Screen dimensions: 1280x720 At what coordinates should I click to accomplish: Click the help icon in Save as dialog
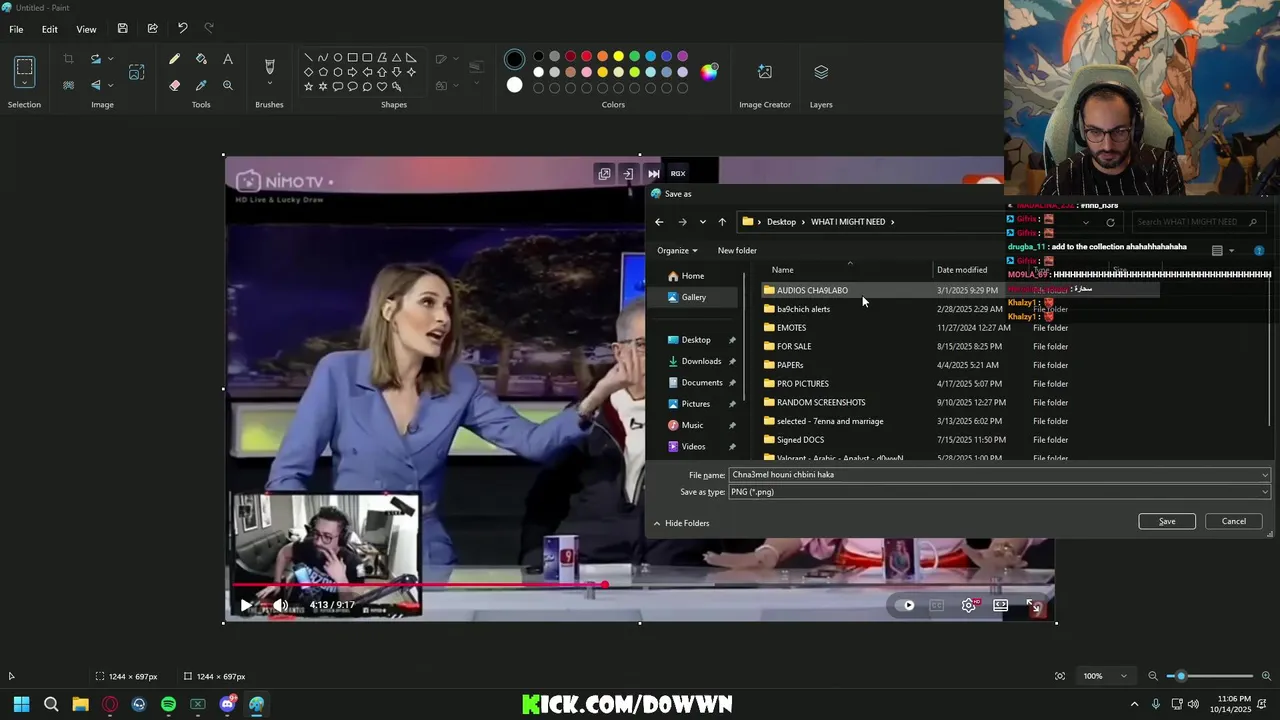(1259, 250)
